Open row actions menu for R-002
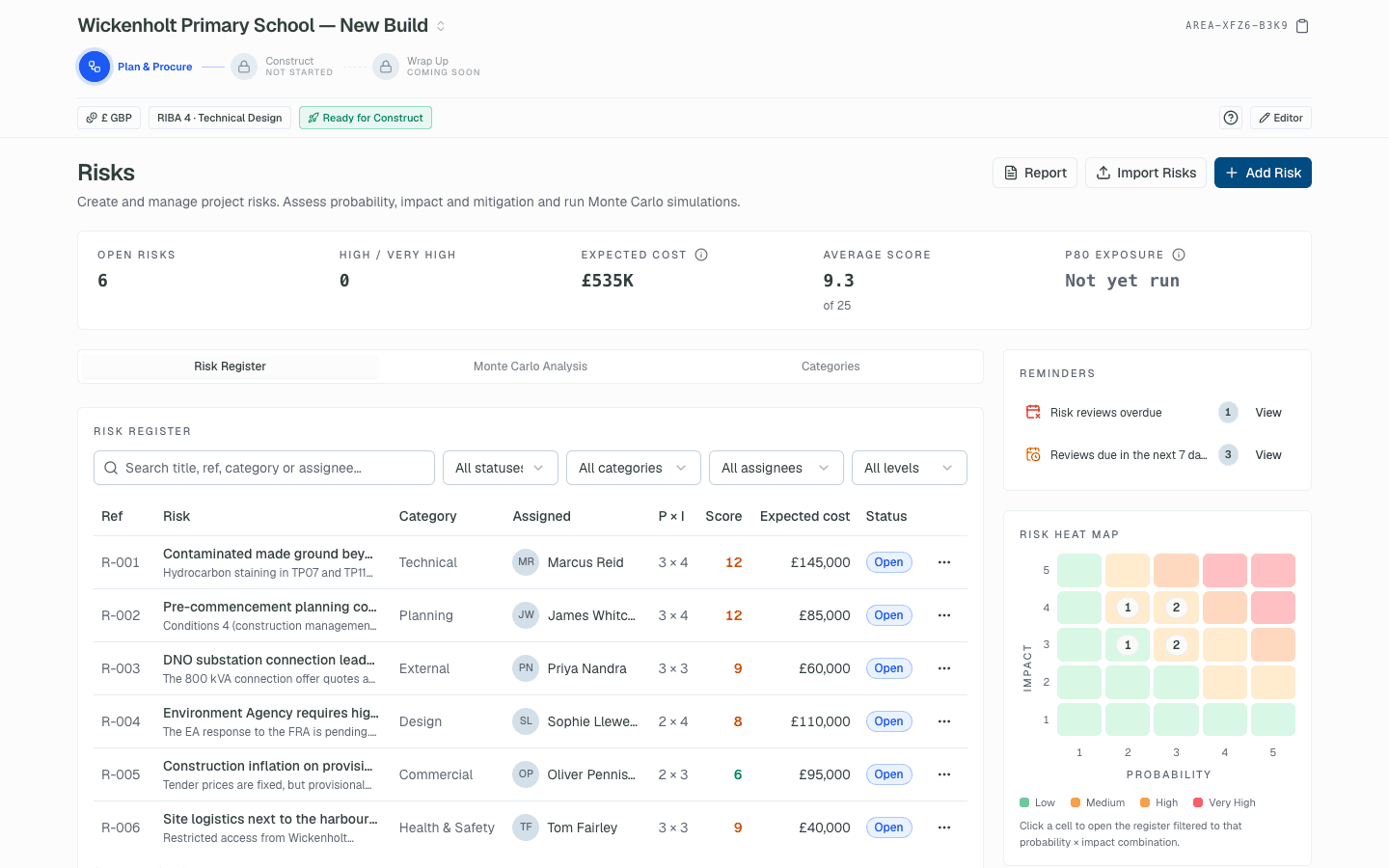 [944, 615]
